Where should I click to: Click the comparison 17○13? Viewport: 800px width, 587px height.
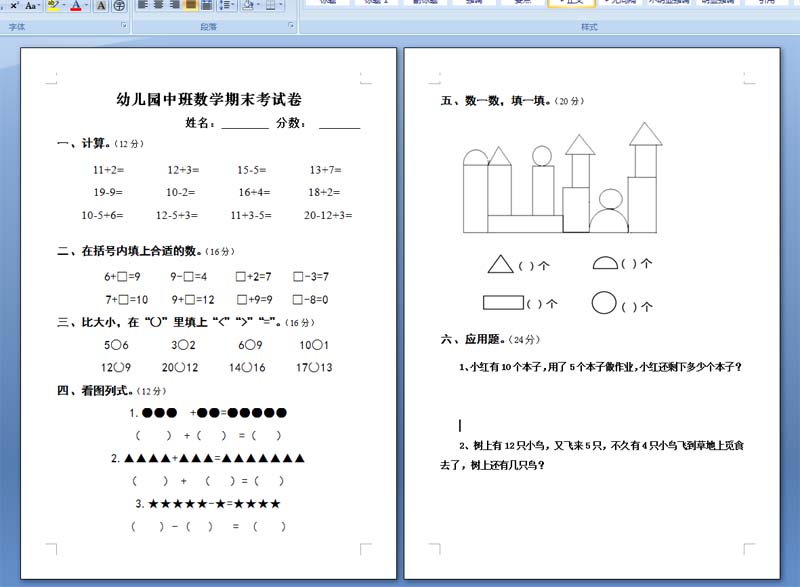click(x=314, y=367)
